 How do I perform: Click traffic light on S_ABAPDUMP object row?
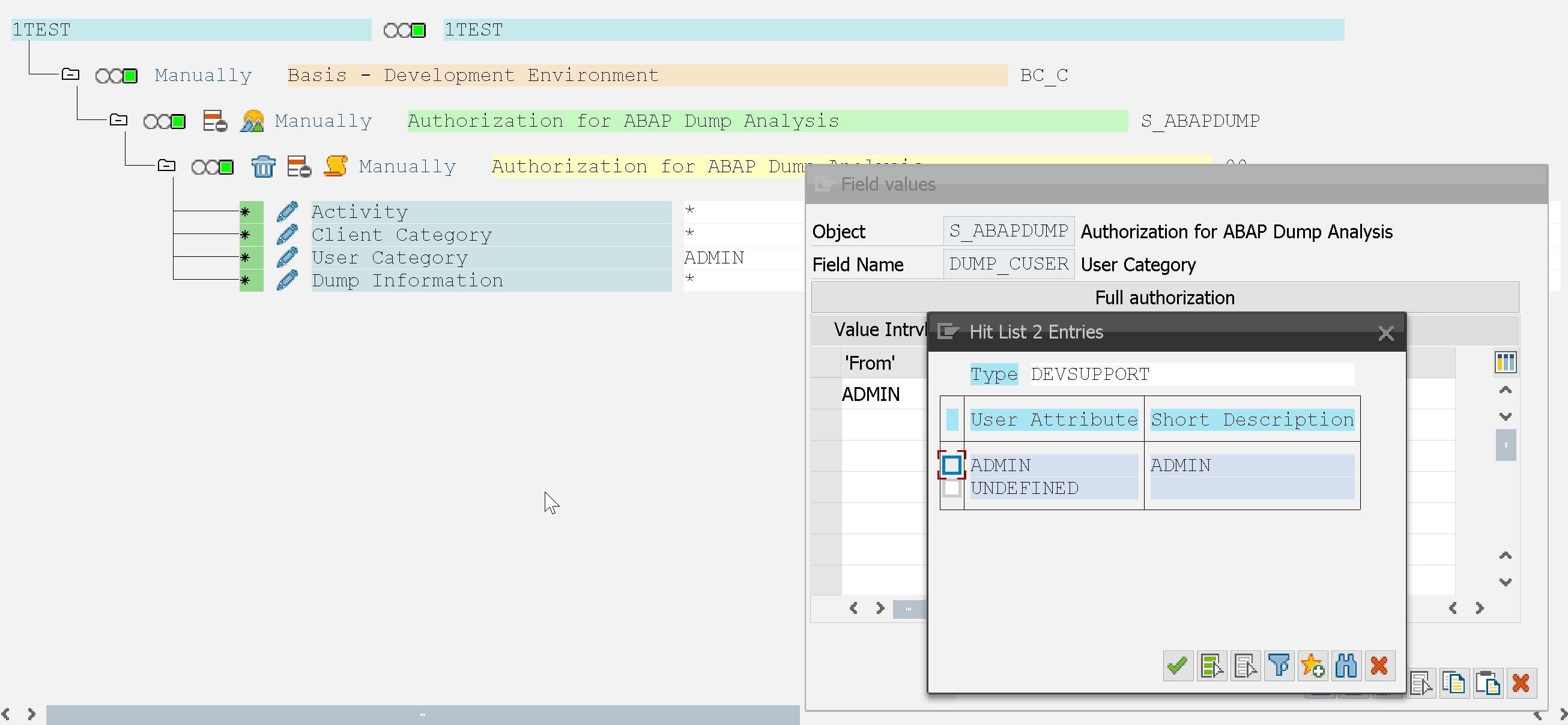pyautogui.click(x=165, y=121)
